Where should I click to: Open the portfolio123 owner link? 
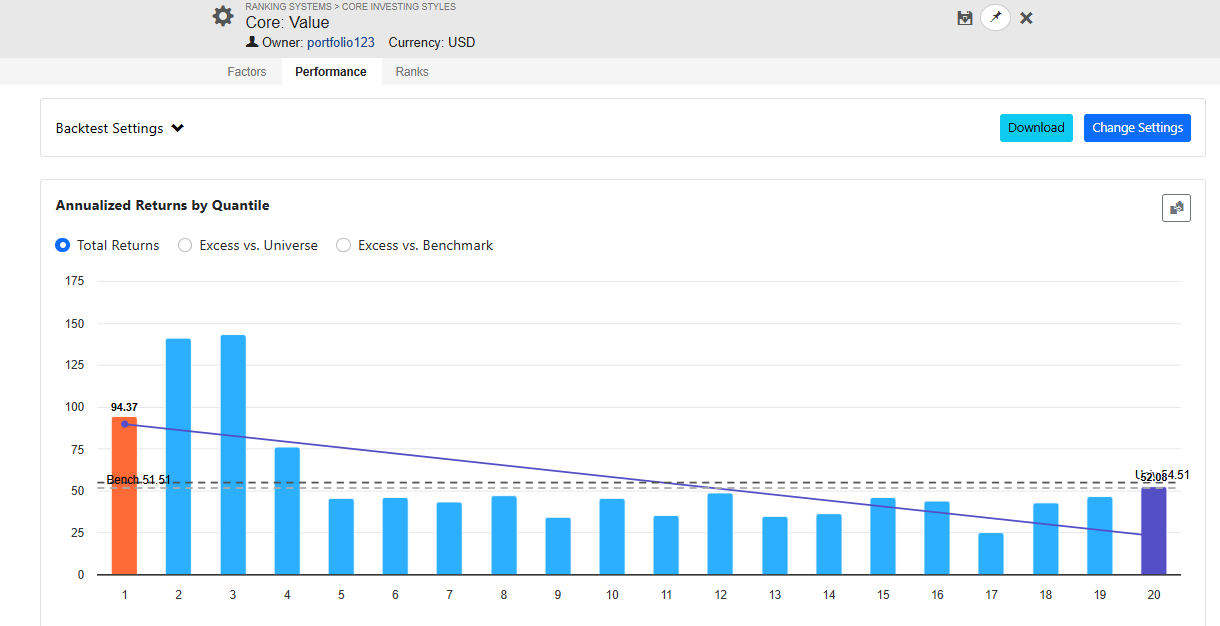pos(341,43)
